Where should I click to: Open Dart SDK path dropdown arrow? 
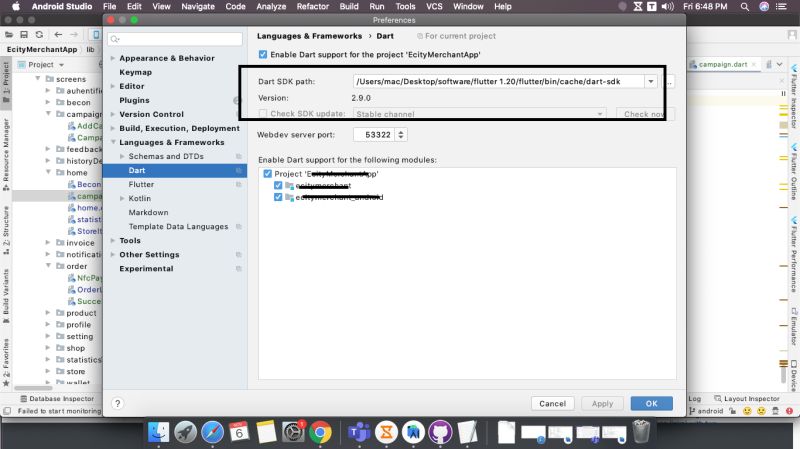(651, 82)
